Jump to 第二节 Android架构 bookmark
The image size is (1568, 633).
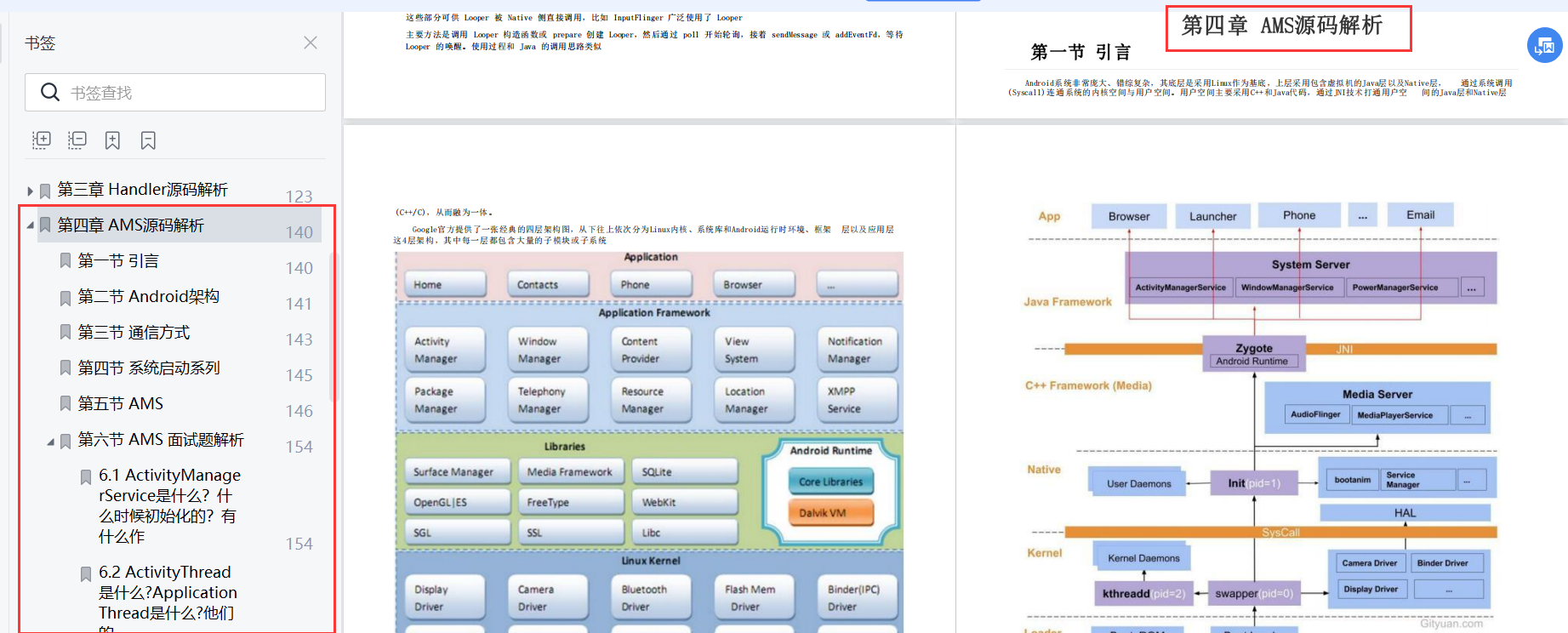[148, 297]
